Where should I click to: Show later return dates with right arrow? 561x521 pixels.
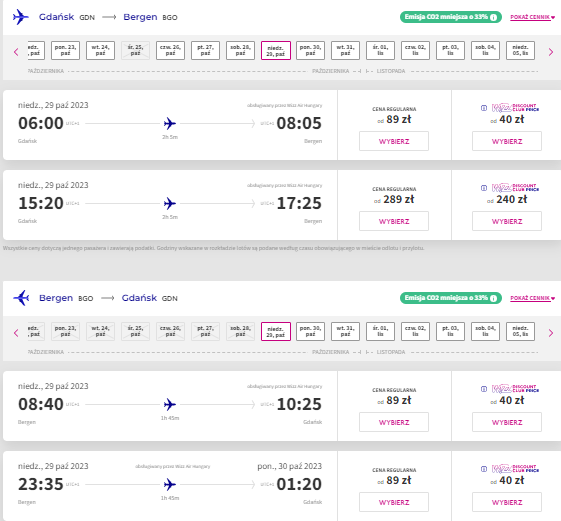pyautogui.click(x=551, y=333)
